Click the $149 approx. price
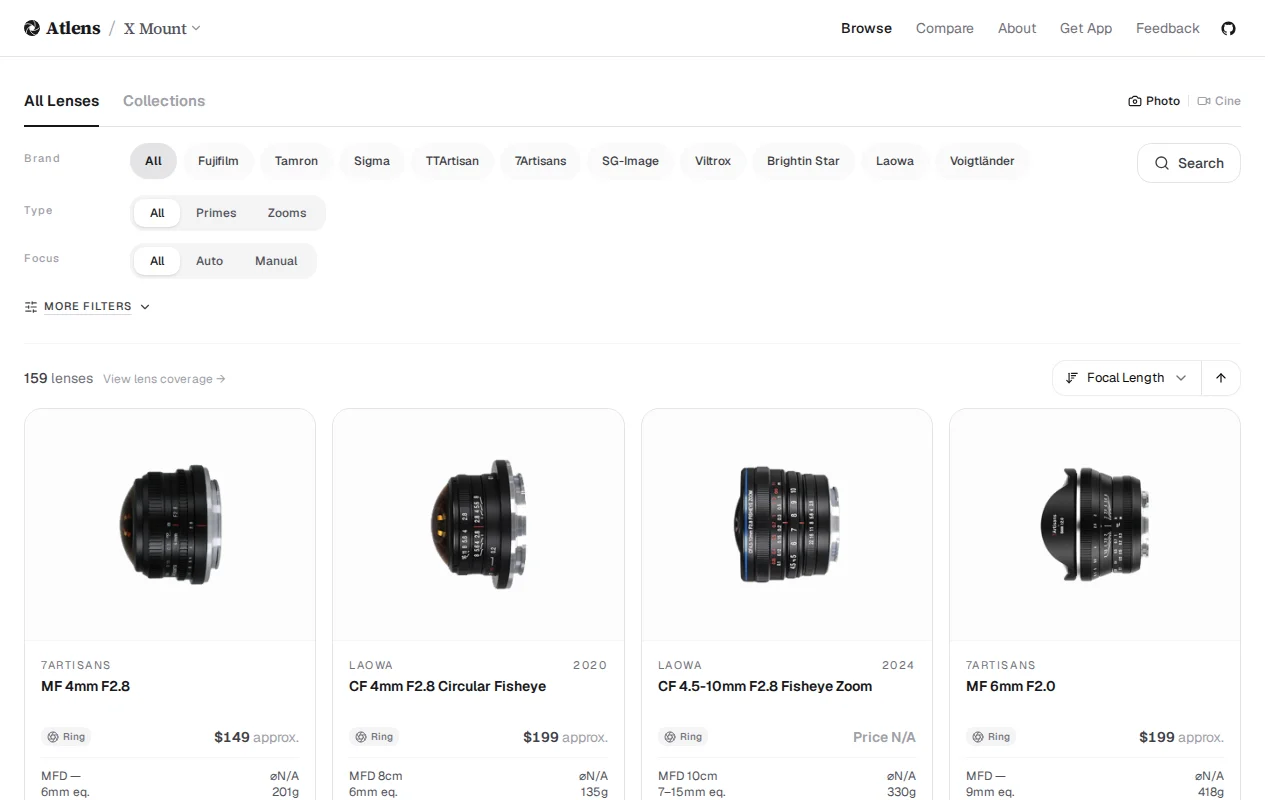The image size is (1280, 800). [256, 737]
